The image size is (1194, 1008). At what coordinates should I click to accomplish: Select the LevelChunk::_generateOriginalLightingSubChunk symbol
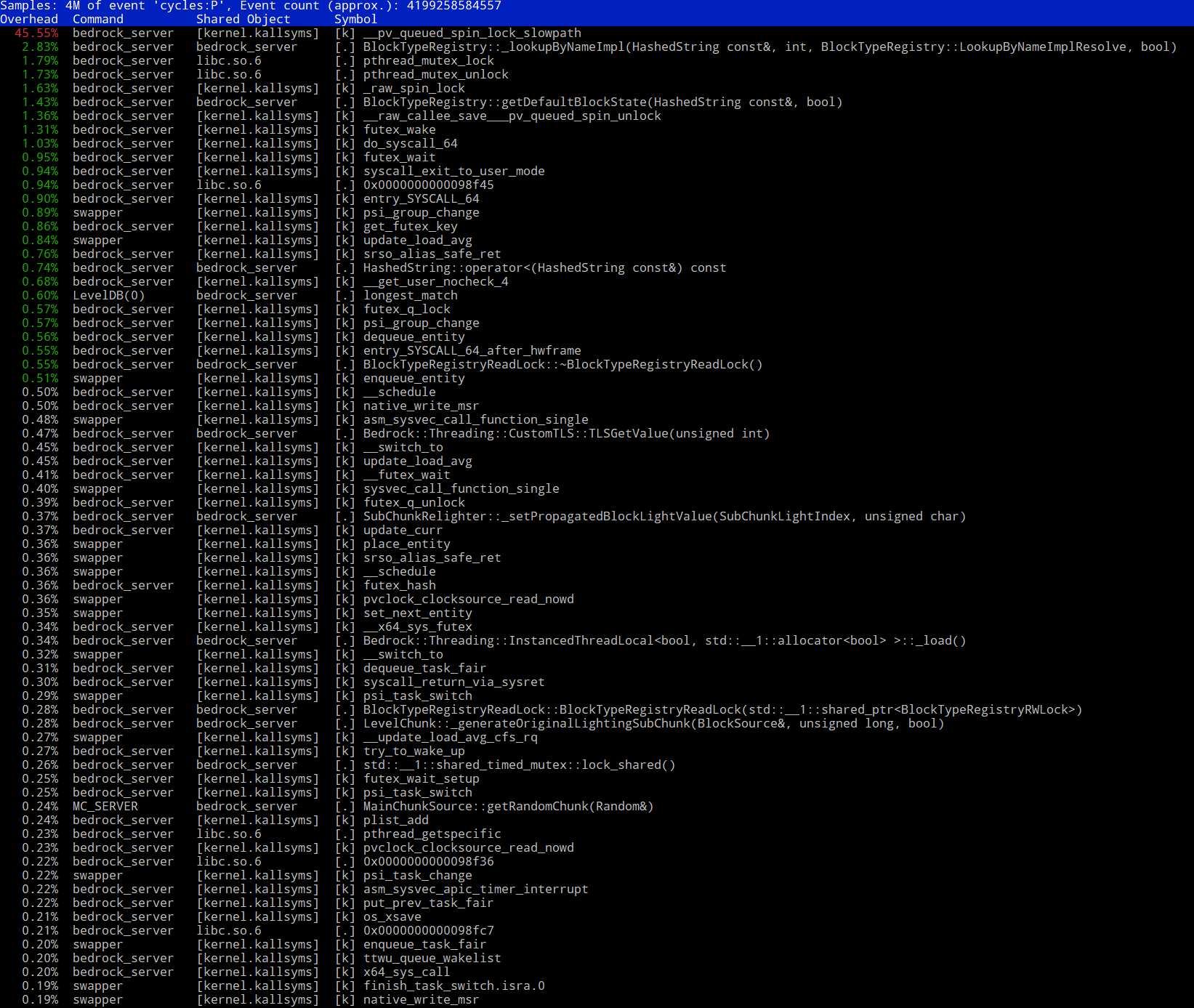(x=654, y=724)
